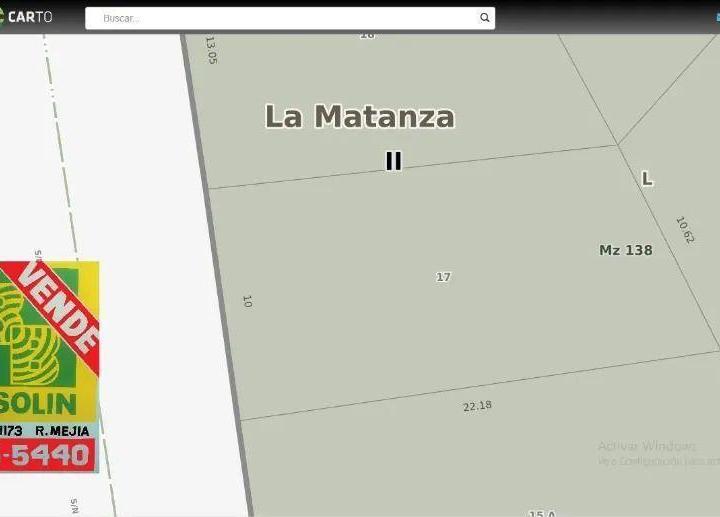Click the 22.18 measurement label
The width and height of the screenshot is (720, 517).
point(477,406)
